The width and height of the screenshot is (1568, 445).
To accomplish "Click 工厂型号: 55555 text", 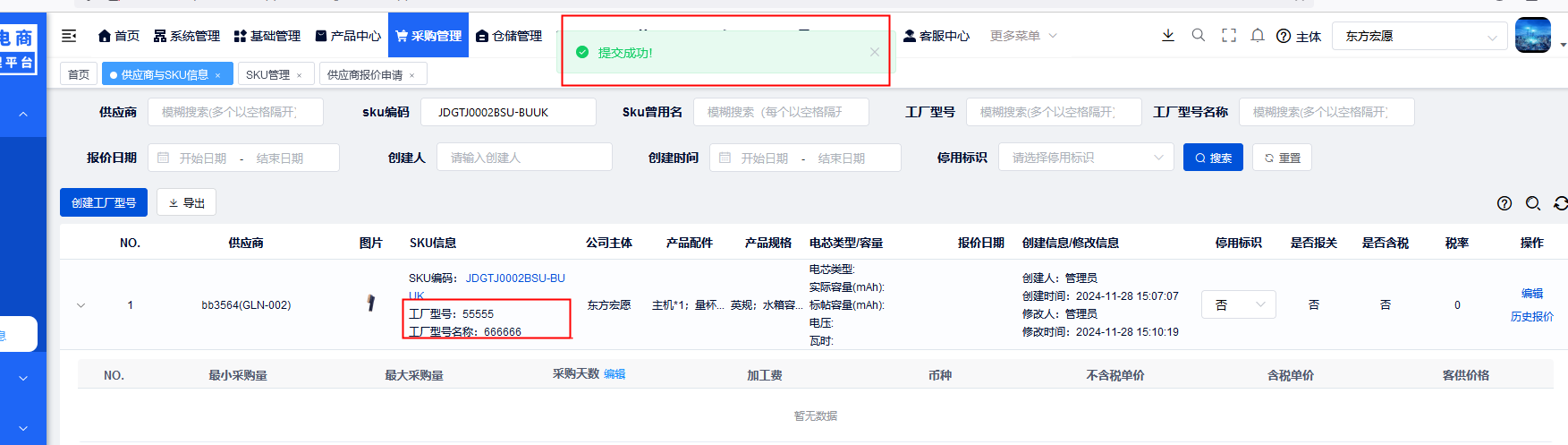I will pos(451,314).
